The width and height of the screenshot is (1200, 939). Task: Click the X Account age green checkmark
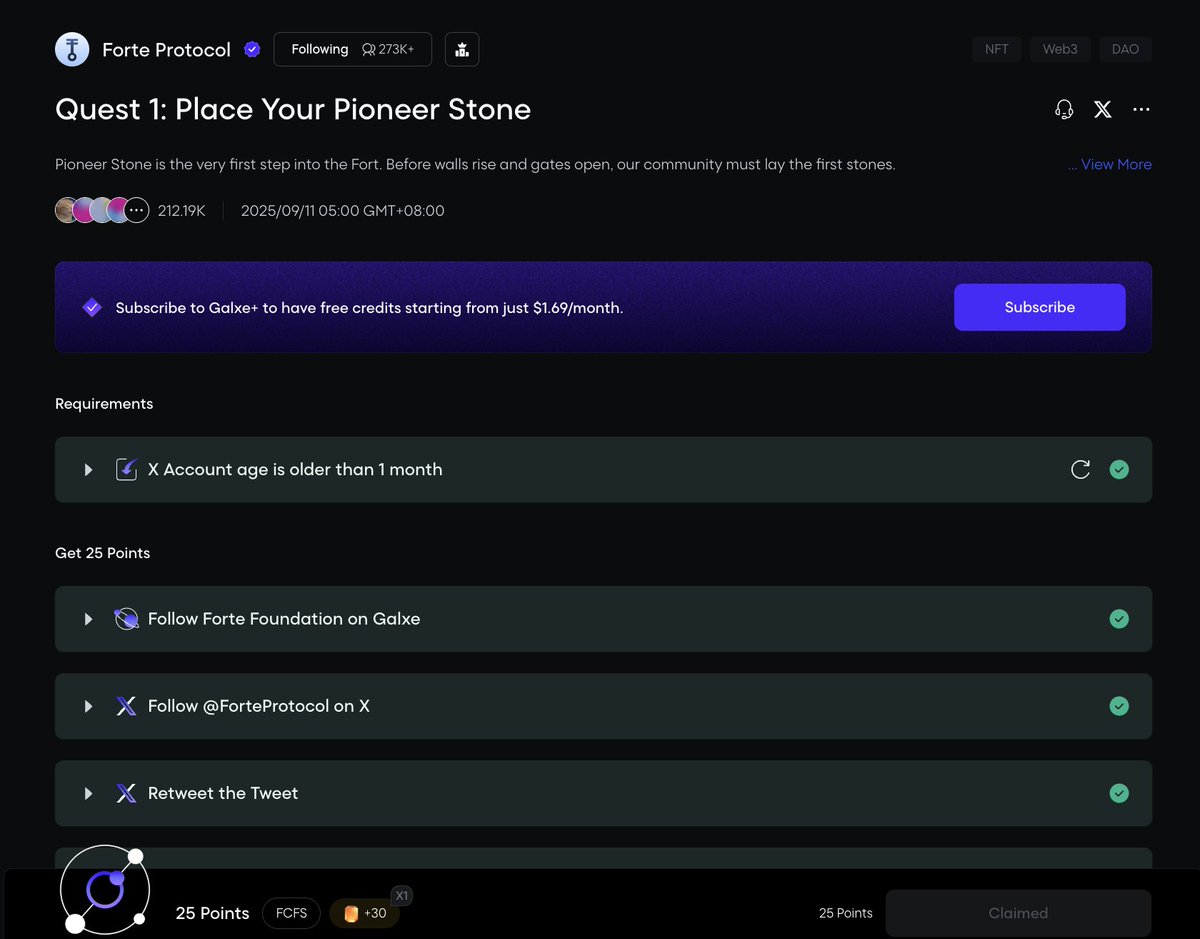(x=1119, y=470)
